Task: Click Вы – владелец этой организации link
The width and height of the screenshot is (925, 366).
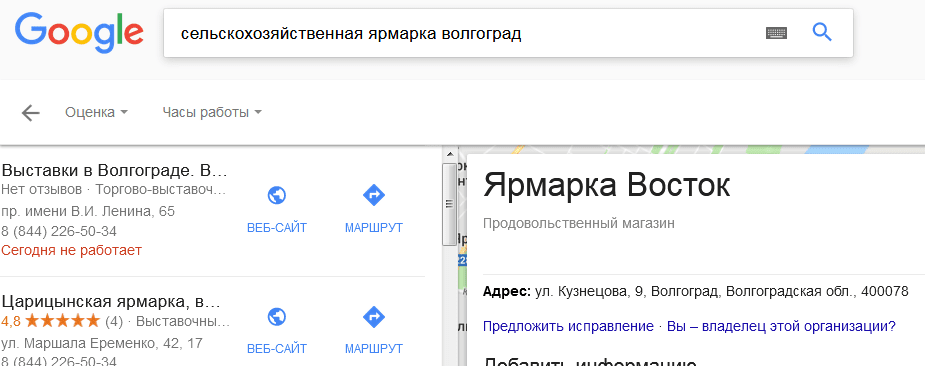Action: pyautogui.click(x=782, y=326)
